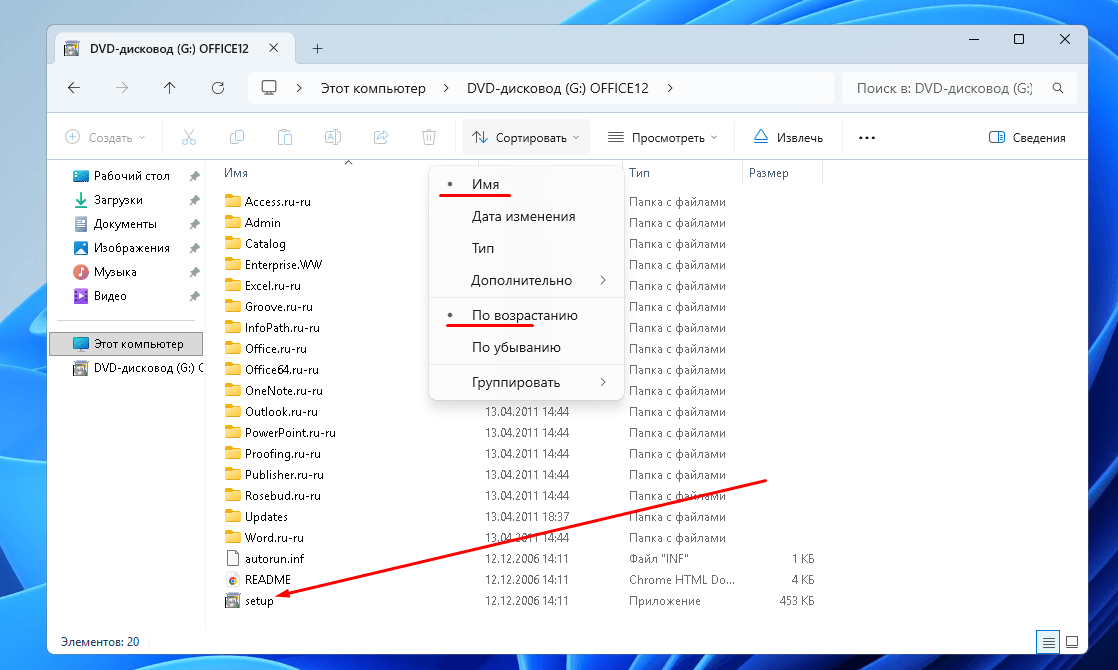This screenshot has height=670, width=1118.
Task: Focus the Поиск в: DVD-дисковод search field
Action: point(944,88)
